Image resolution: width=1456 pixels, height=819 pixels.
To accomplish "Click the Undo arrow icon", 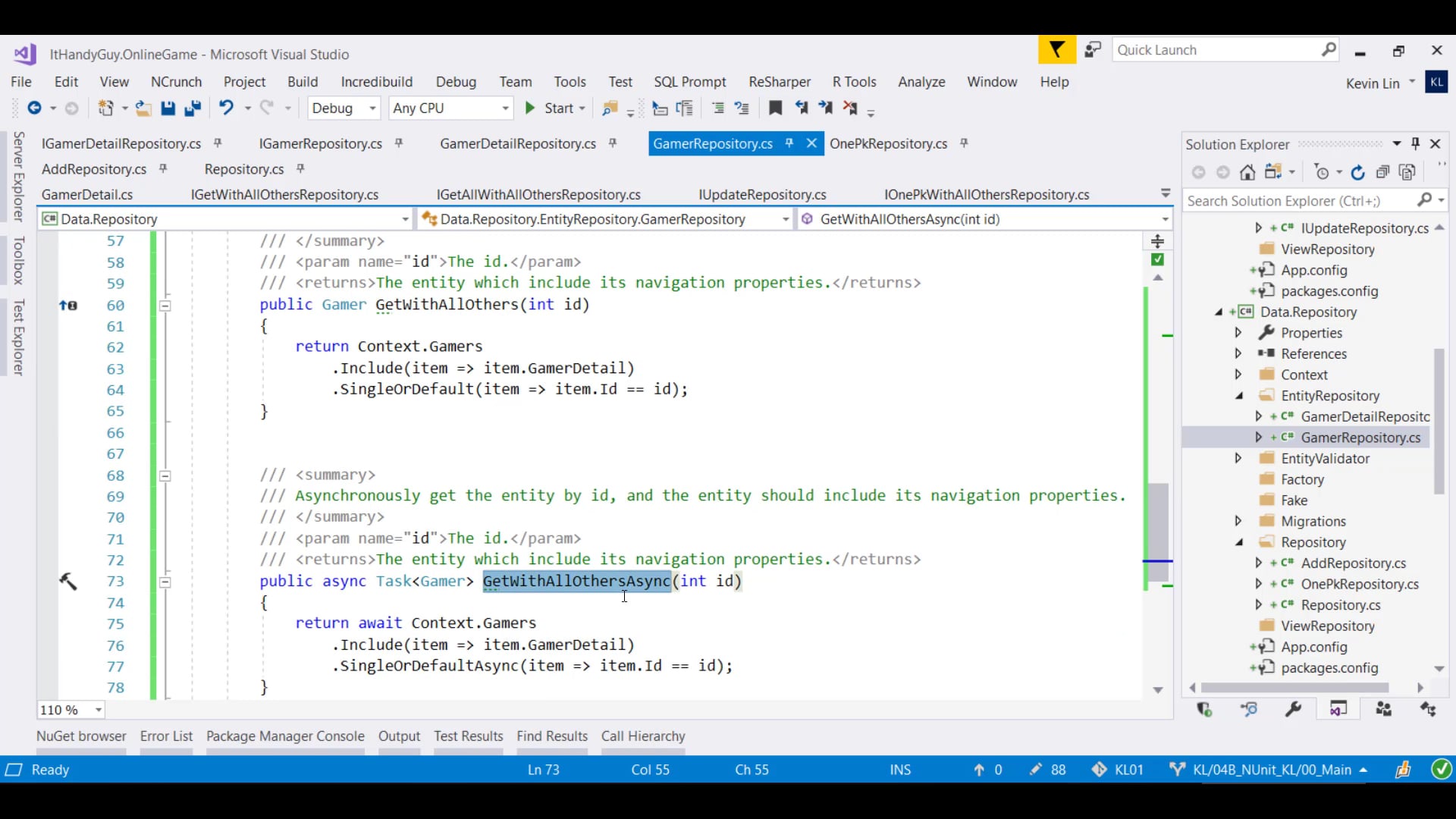I will point(226,108).
